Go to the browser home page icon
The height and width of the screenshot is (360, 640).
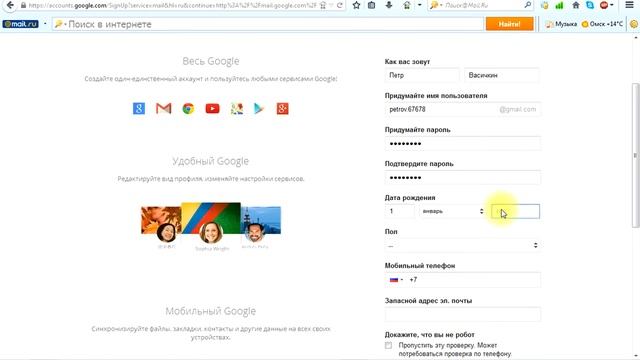click(x=576, y=5)
